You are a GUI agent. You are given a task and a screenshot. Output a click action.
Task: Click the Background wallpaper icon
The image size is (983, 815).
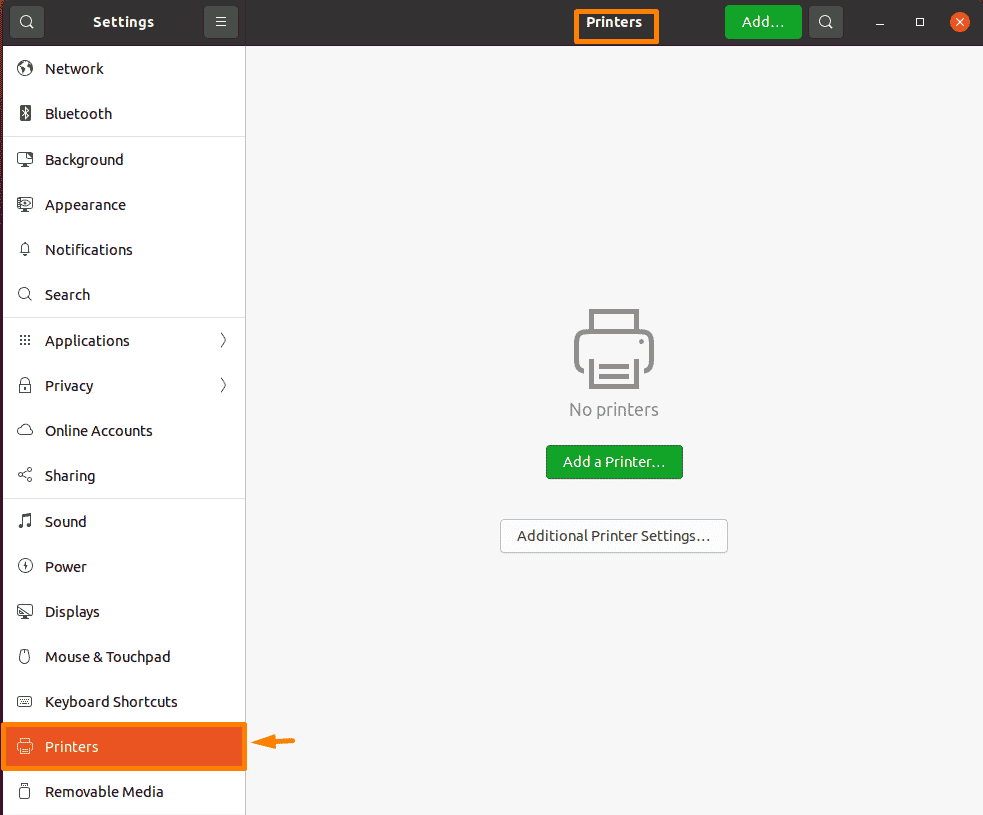pyautogui.click(x=24, y=159)
